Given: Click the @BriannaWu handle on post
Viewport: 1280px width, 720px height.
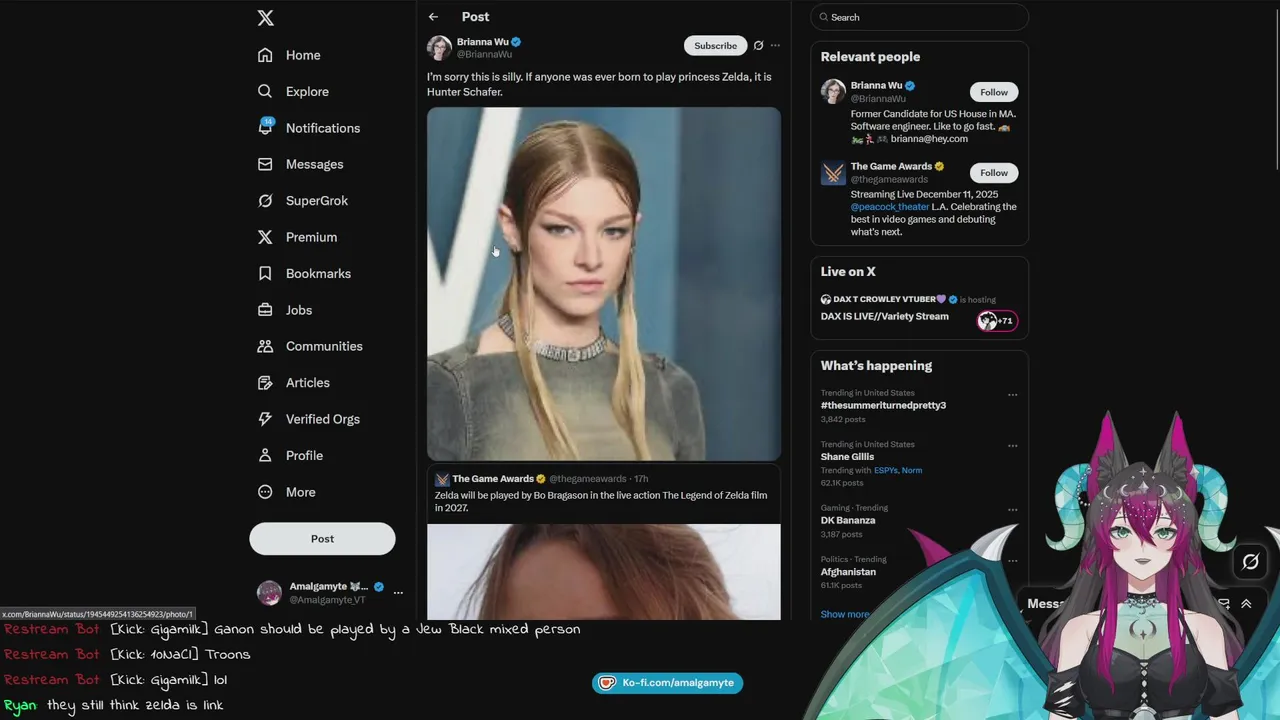Looking at the screenshot, I should (x=484, y=54).
